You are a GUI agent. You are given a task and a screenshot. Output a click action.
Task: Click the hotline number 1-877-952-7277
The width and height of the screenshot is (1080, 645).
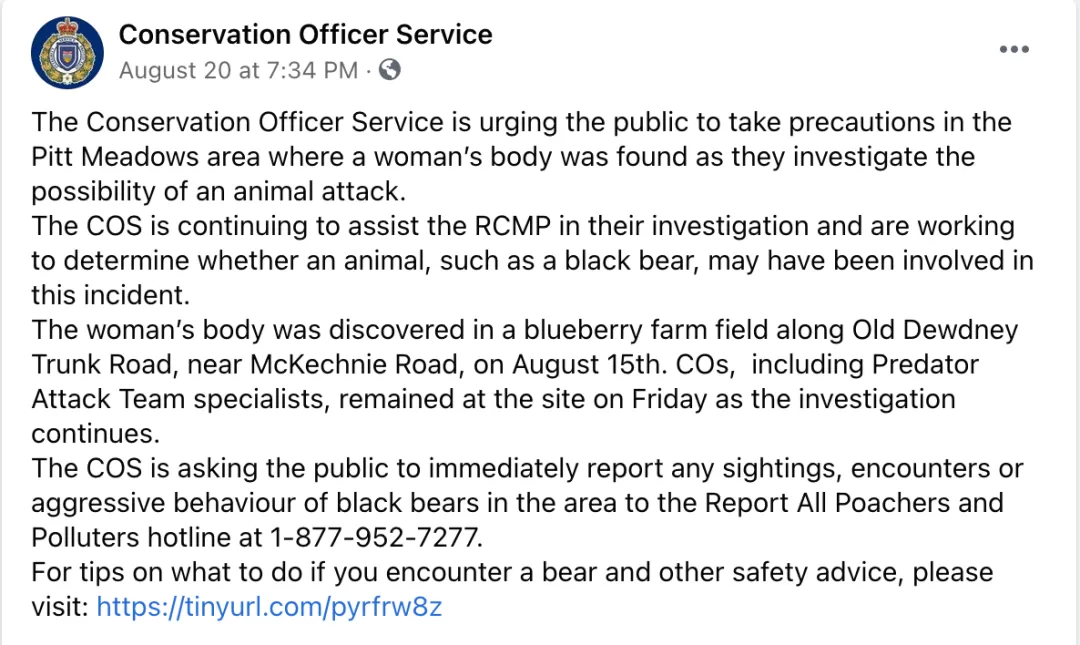point(375,537)
